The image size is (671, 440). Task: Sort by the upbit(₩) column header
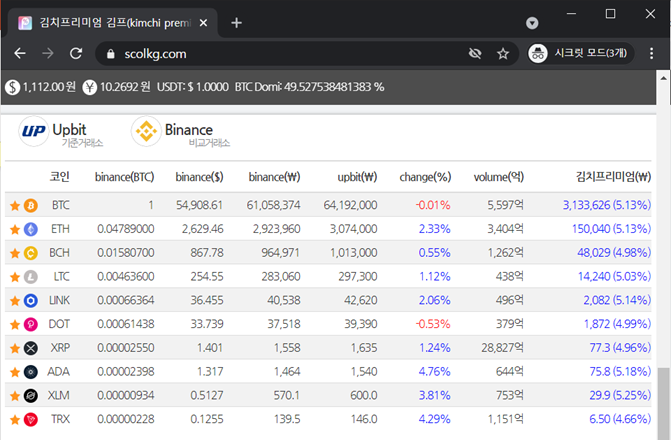357,177
